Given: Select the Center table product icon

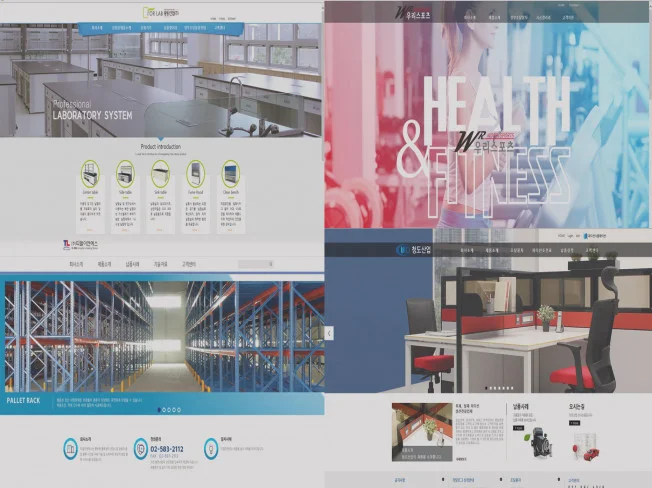Looking at the screenshot, I should 90,174.
